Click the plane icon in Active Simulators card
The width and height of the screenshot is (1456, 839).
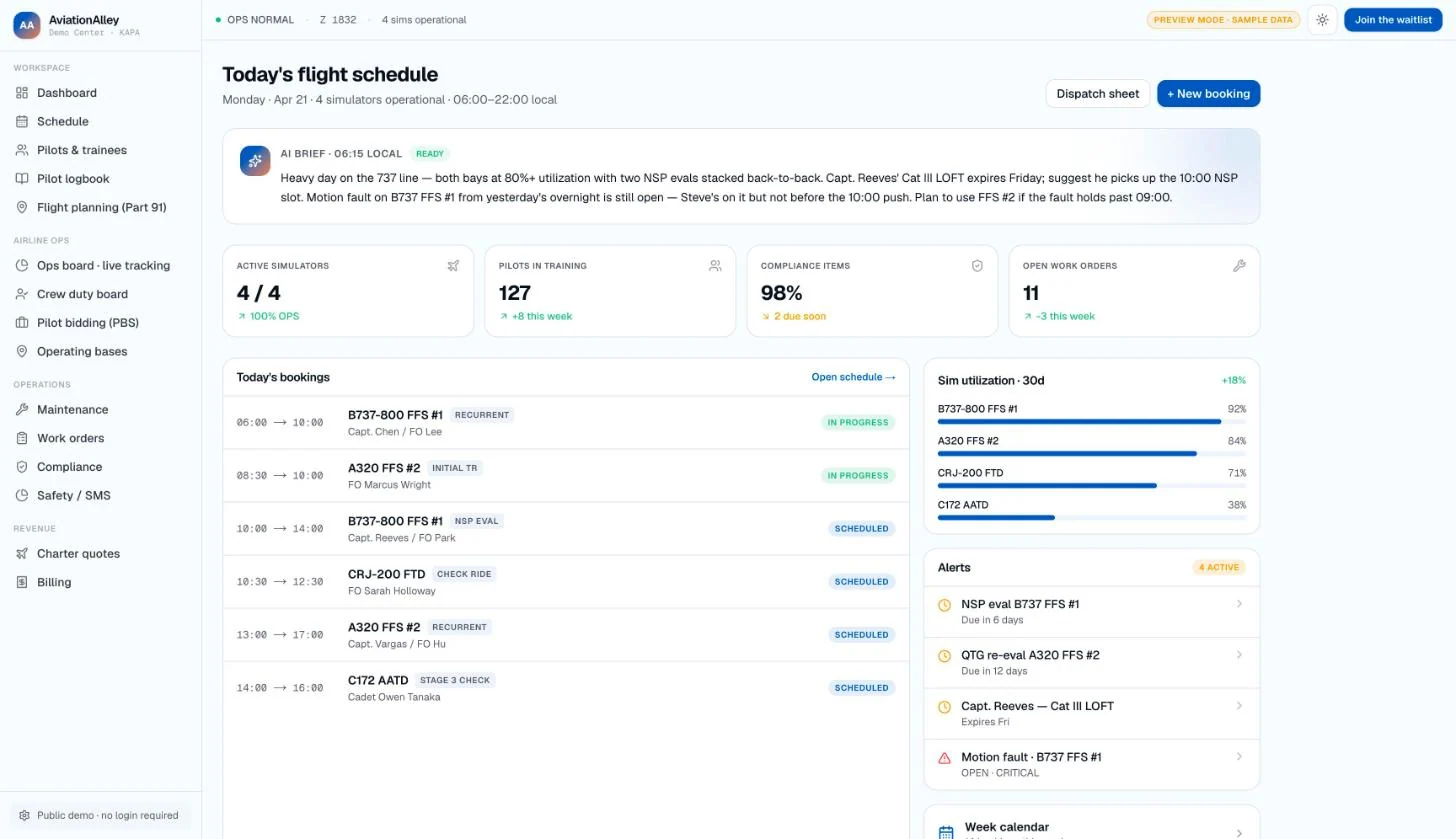click(x=453, y=266)
